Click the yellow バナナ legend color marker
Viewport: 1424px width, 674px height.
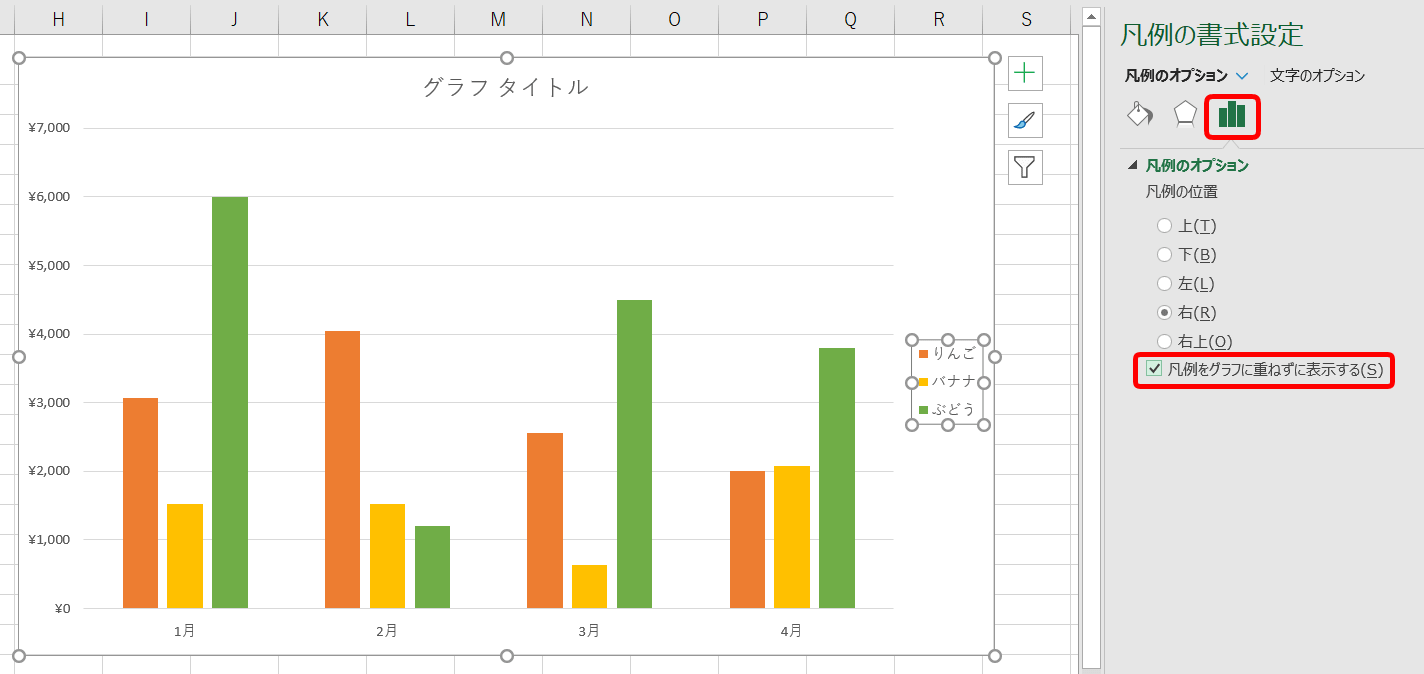[x=923, y=382]
